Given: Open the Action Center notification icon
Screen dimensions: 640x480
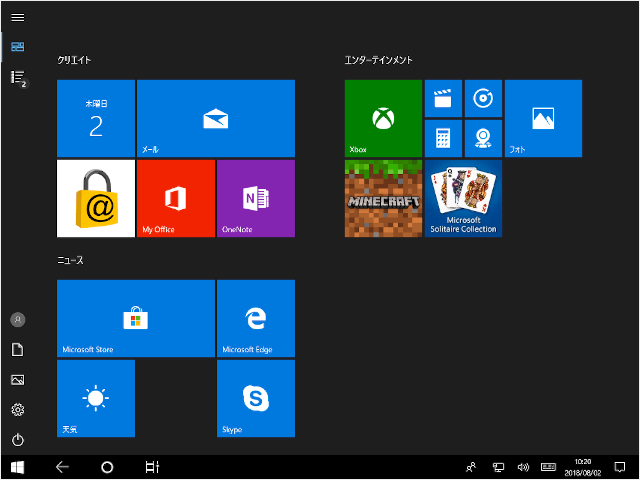Looking at the screenshot, I should pyautogui.click(x=620, y=467).
